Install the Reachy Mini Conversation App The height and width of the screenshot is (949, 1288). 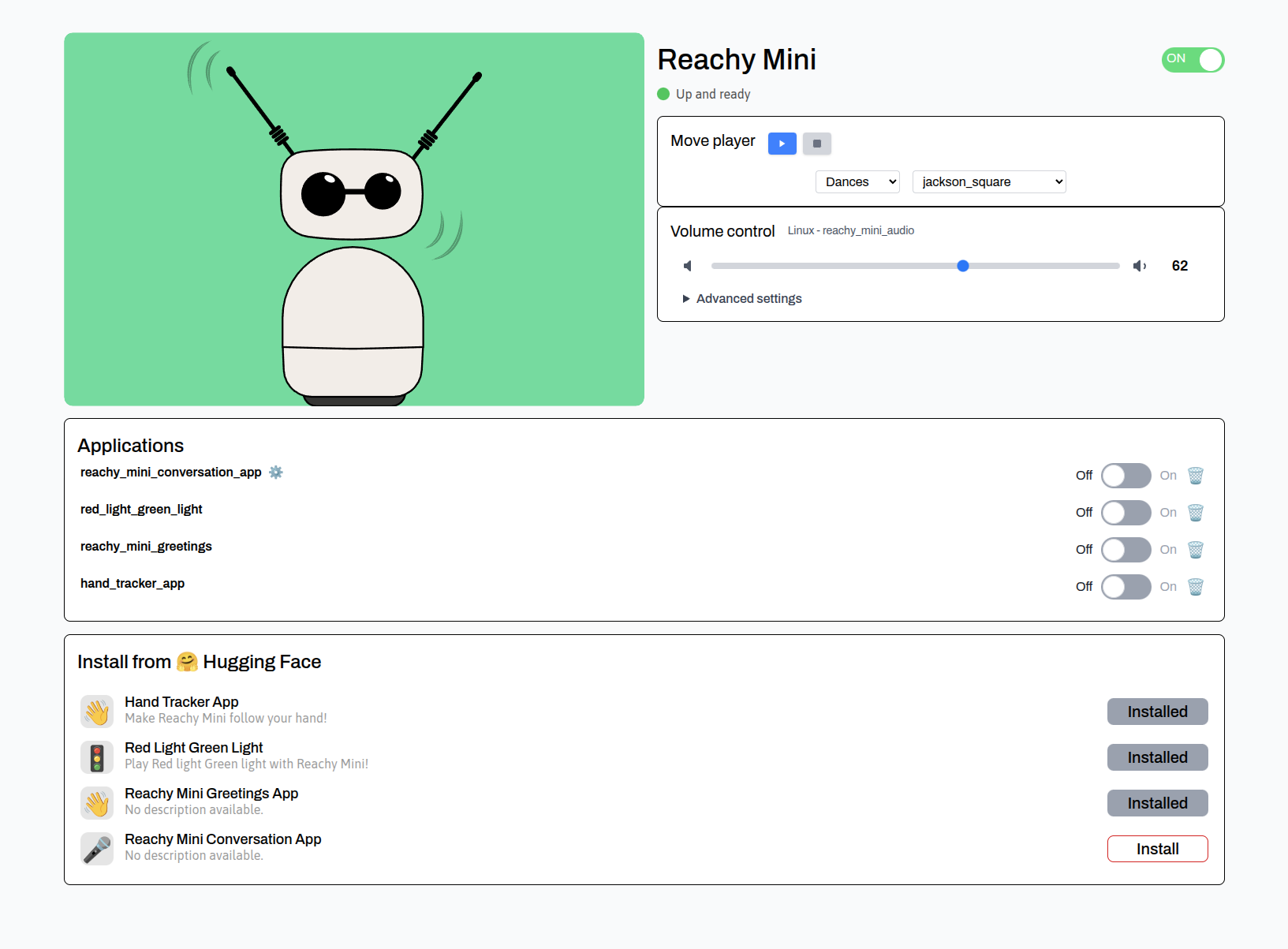coord(1157,849)
